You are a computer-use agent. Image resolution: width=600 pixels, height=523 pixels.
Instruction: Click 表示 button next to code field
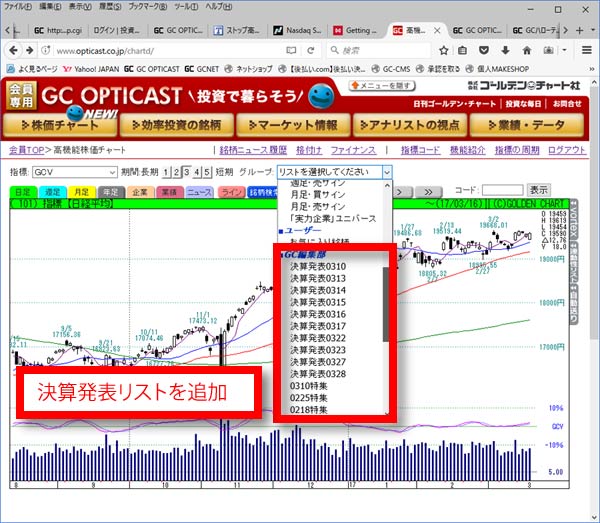point(539,190)
